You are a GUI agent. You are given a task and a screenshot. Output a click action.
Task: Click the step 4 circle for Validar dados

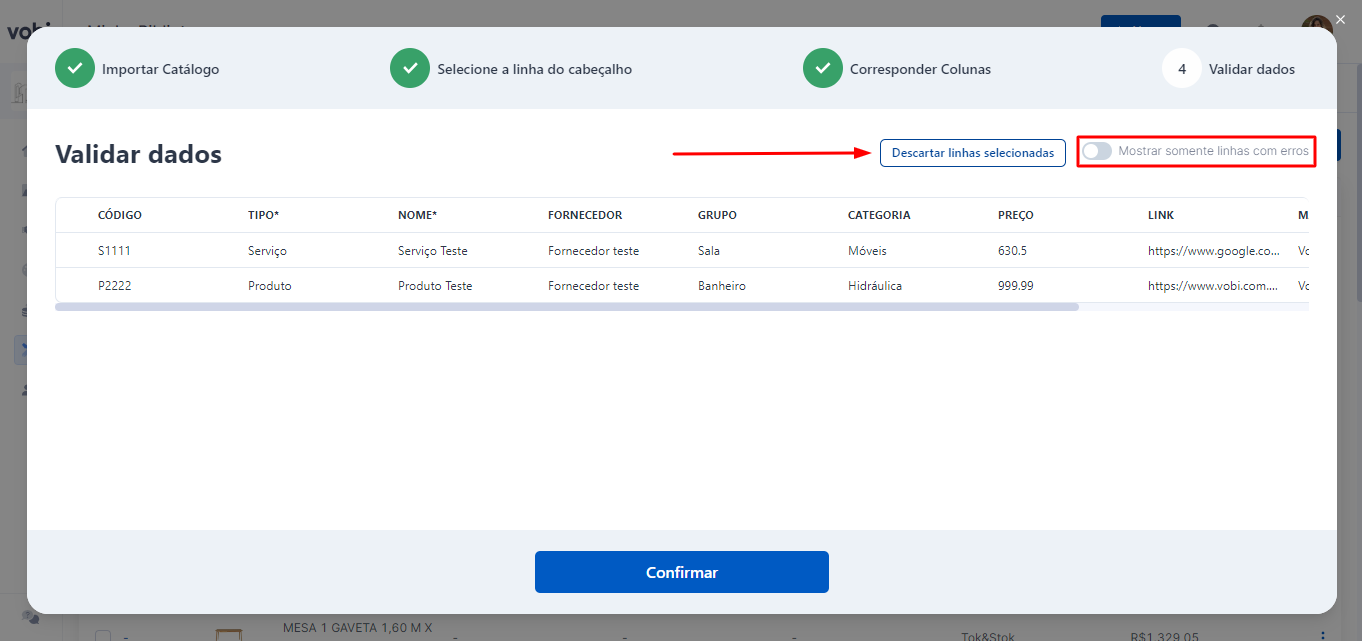(1182, 68)
